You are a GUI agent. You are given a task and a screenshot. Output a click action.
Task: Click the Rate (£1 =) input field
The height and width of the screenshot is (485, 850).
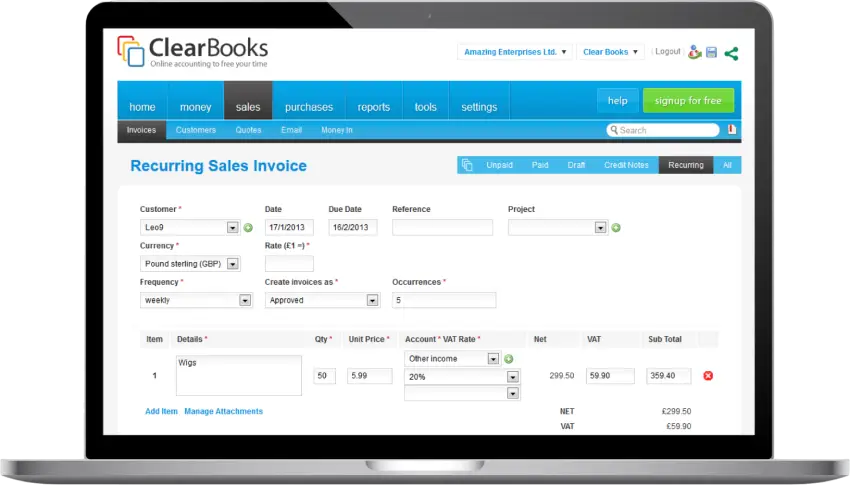click(x=289, y=264)
